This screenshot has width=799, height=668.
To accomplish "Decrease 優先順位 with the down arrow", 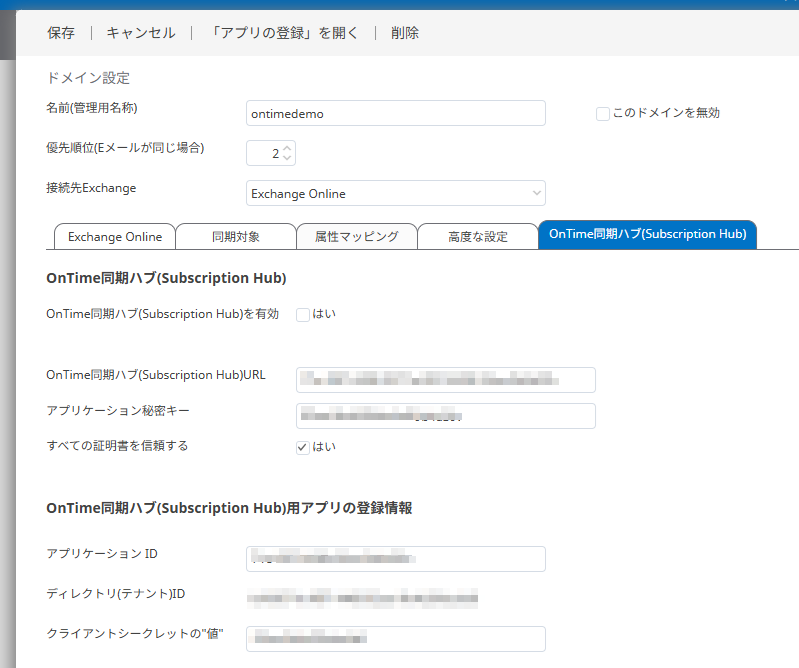I will pos(287,157).
